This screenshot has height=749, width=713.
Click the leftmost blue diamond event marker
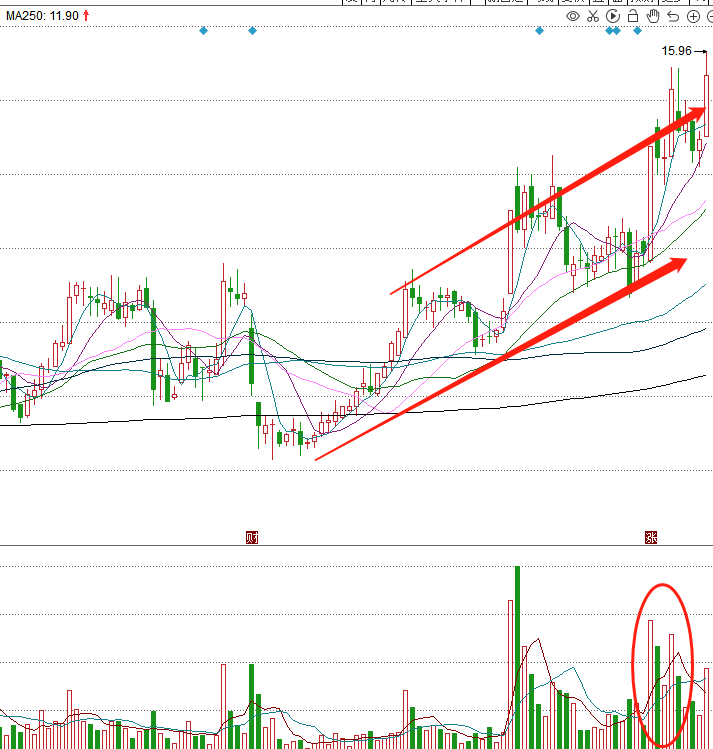pos(203,31)
